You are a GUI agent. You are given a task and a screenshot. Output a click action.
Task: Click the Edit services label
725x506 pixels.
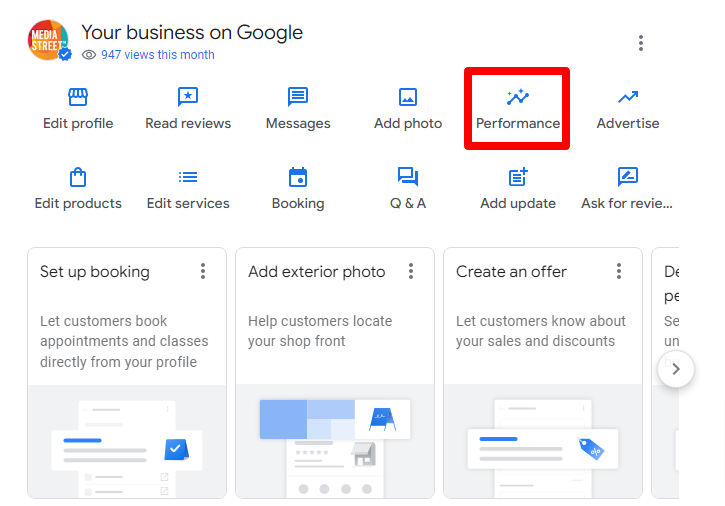coord(188,204)
